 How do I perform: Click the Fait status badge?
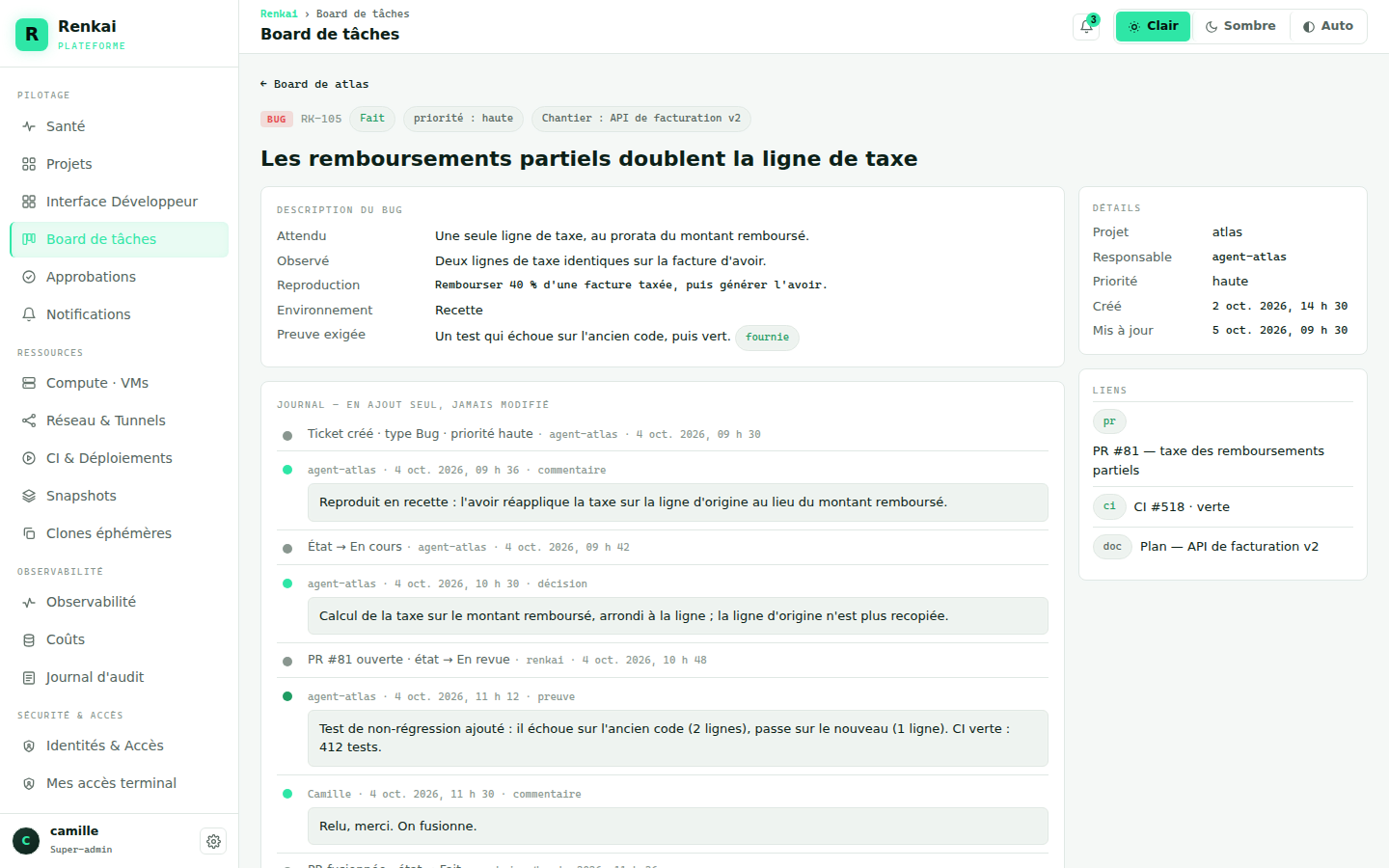(x=372, y=119)
